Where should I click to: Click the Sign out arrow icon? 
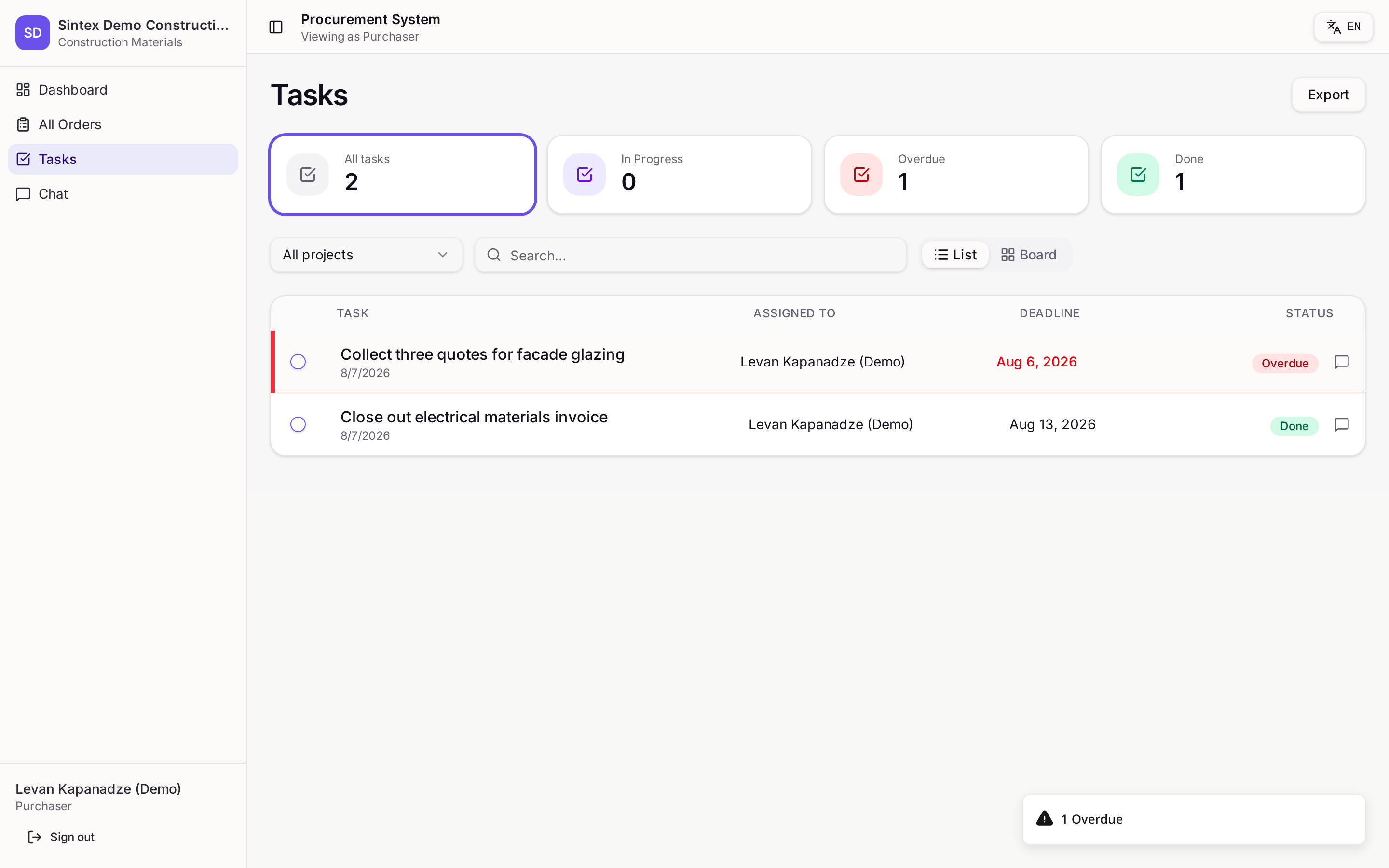[34, 837]
